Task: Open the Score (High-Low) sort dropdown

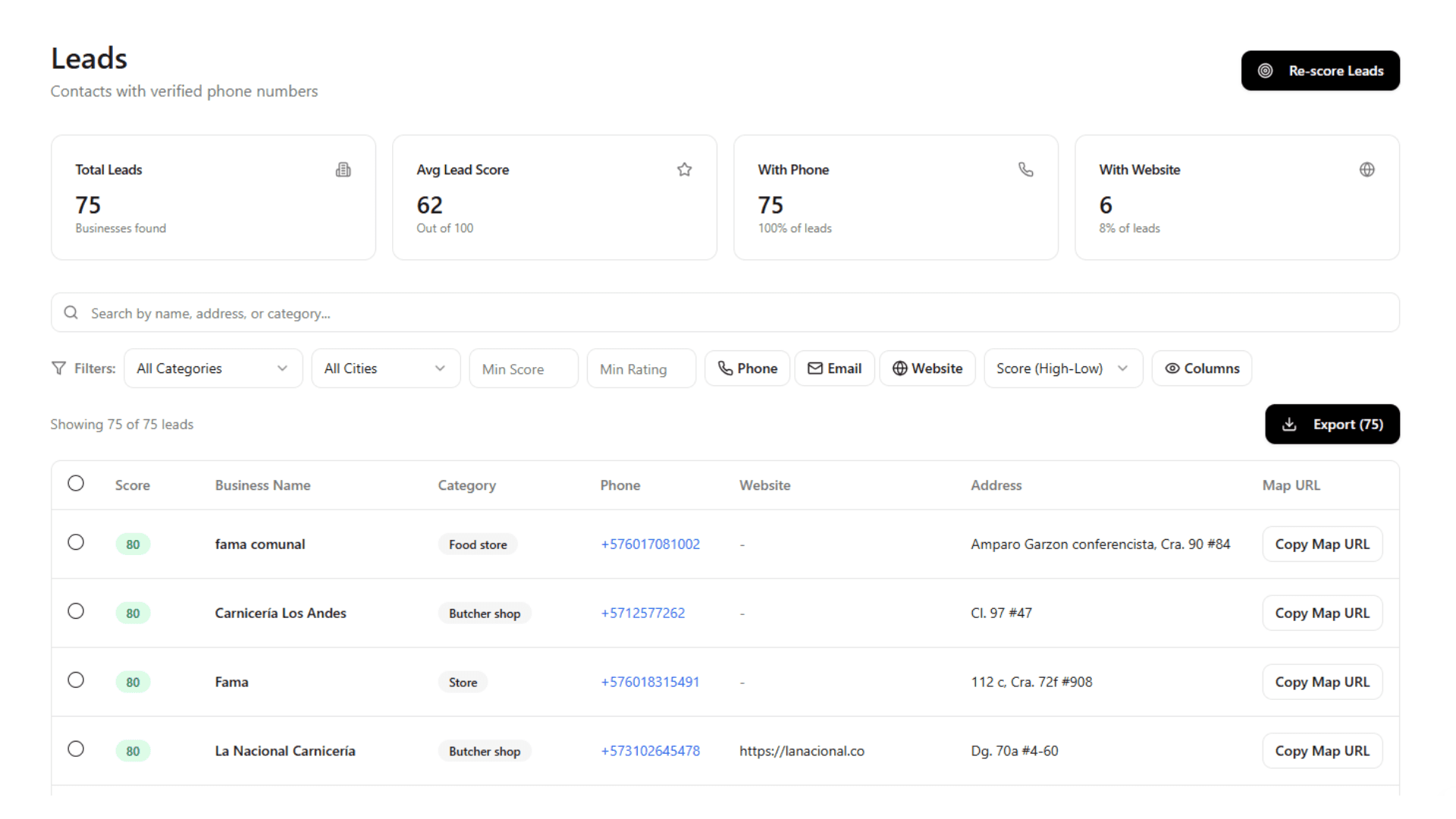Action: pyautogui.click(x=1062, y=369)
